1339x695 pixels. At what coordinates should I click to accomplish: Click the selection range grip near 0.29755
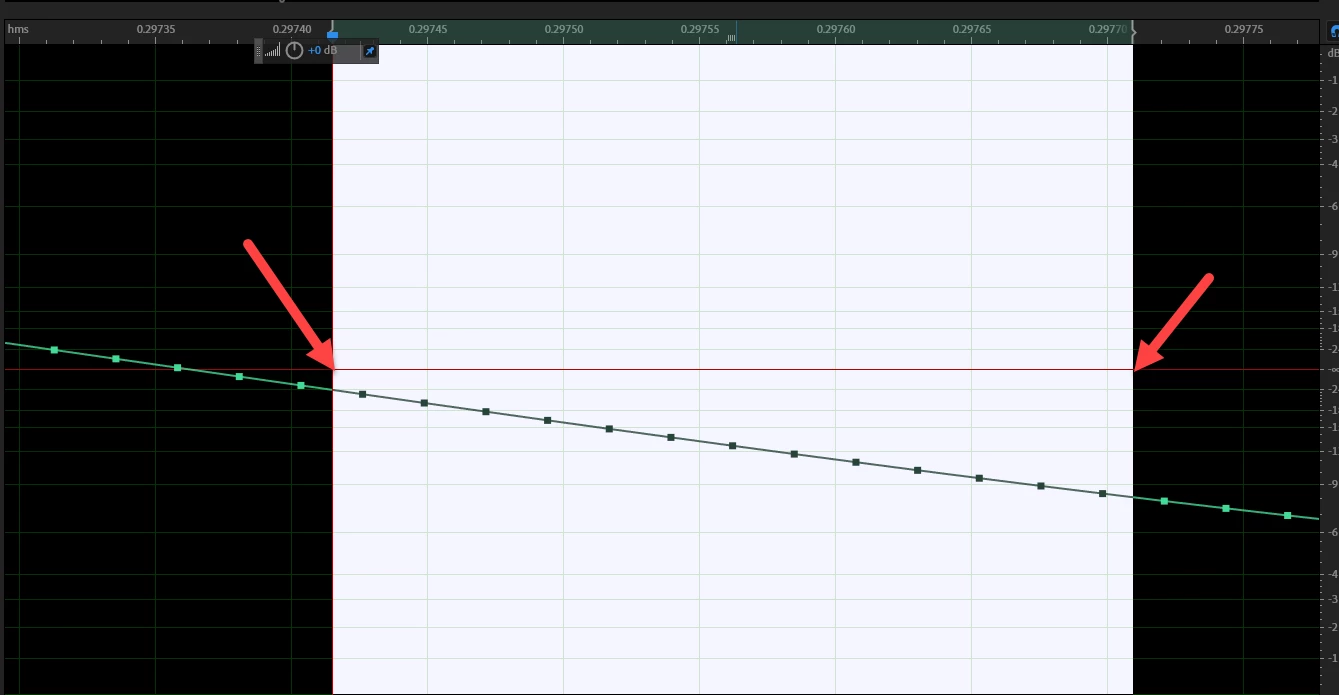[731, 37]
